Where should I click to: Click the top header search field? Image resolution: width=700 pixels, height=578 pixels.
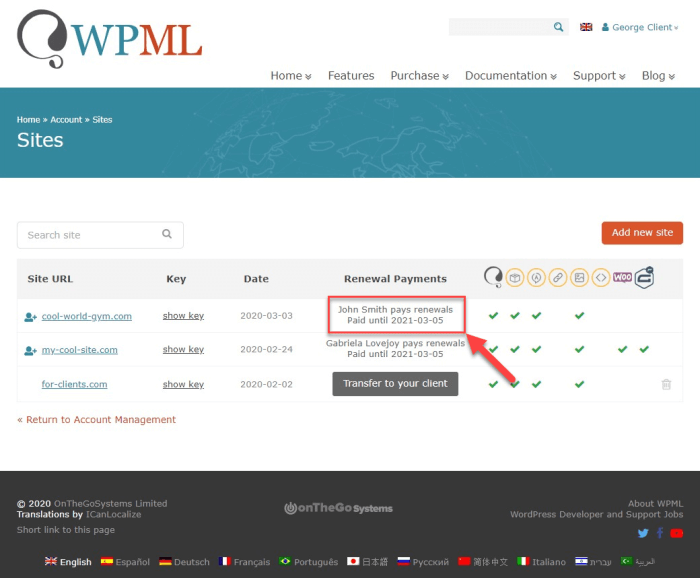(x=508, y=27)
